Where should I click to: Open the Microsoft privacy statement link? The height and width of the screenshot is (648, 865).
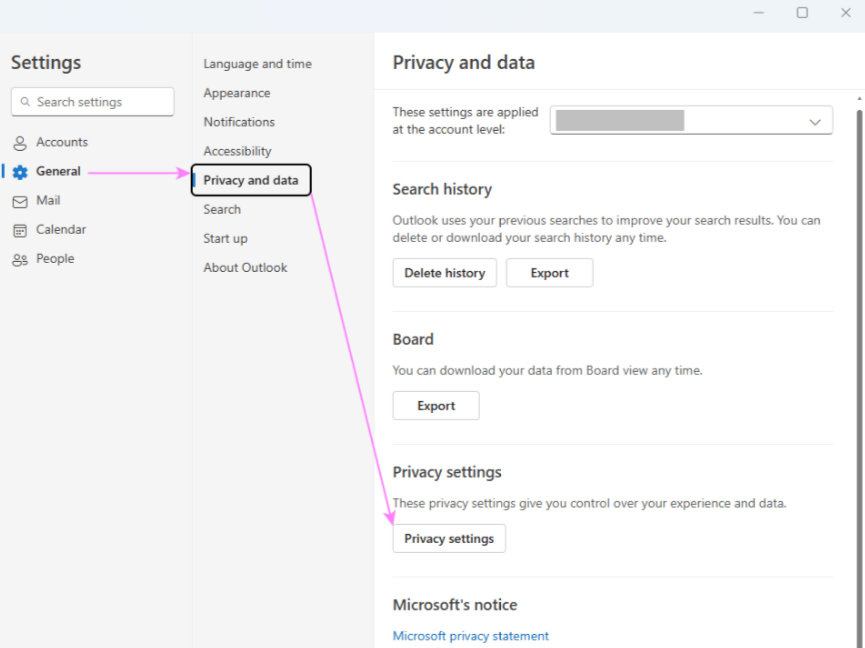pos(471,636)
